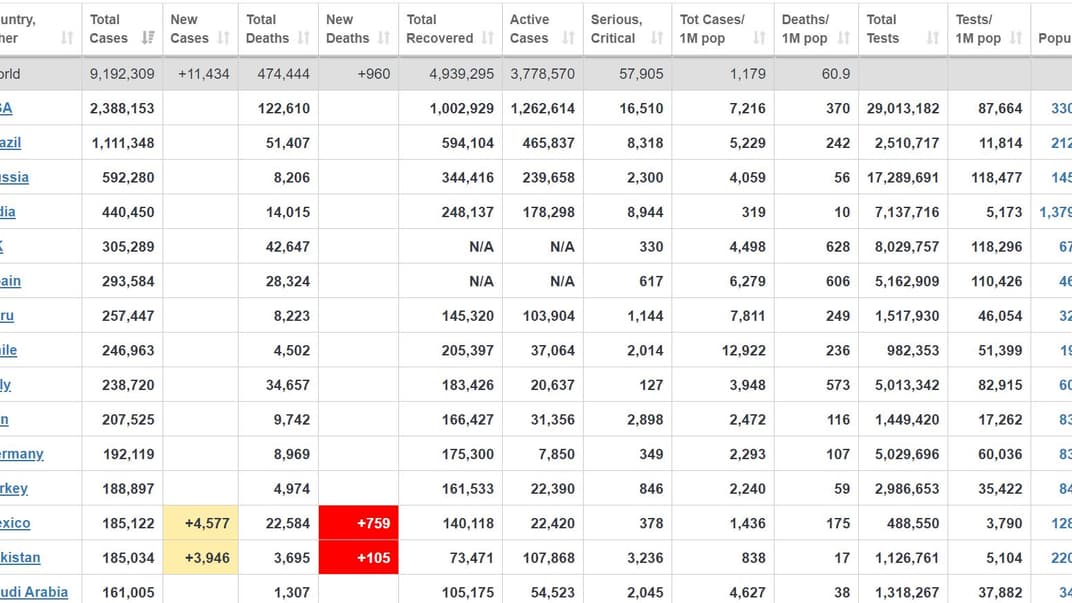Click the sort arrows beside New Cases

(x=224, y=38)
